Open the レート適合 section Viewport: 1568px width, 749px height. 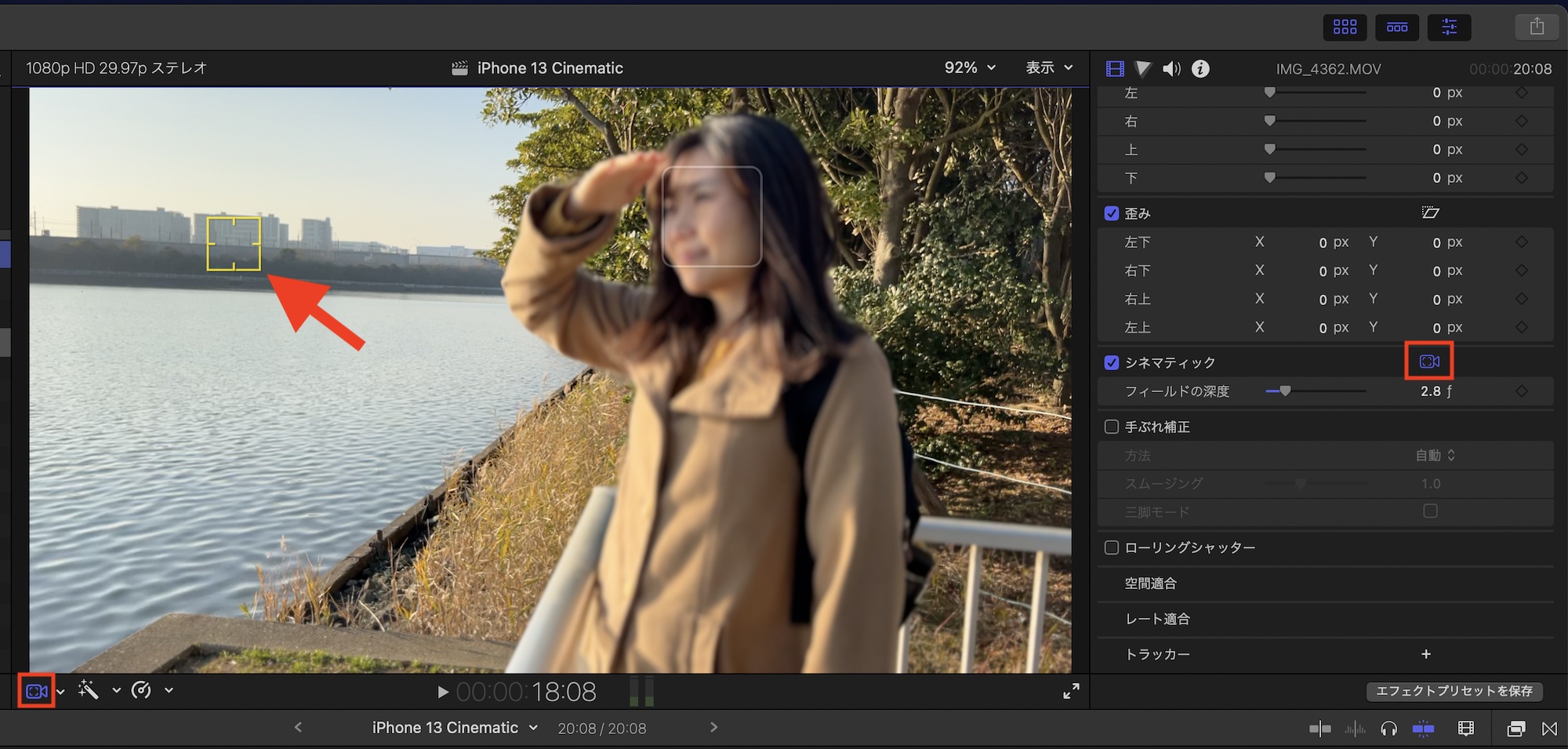[x=1157, y=619]
